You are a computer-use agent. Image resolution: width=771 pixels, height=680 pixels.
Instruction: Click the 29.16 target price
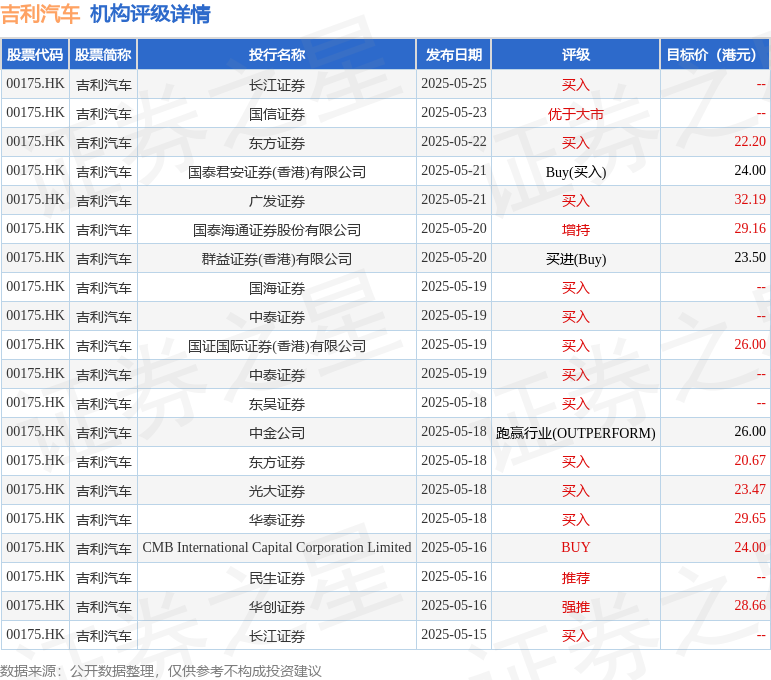point(750,229)
